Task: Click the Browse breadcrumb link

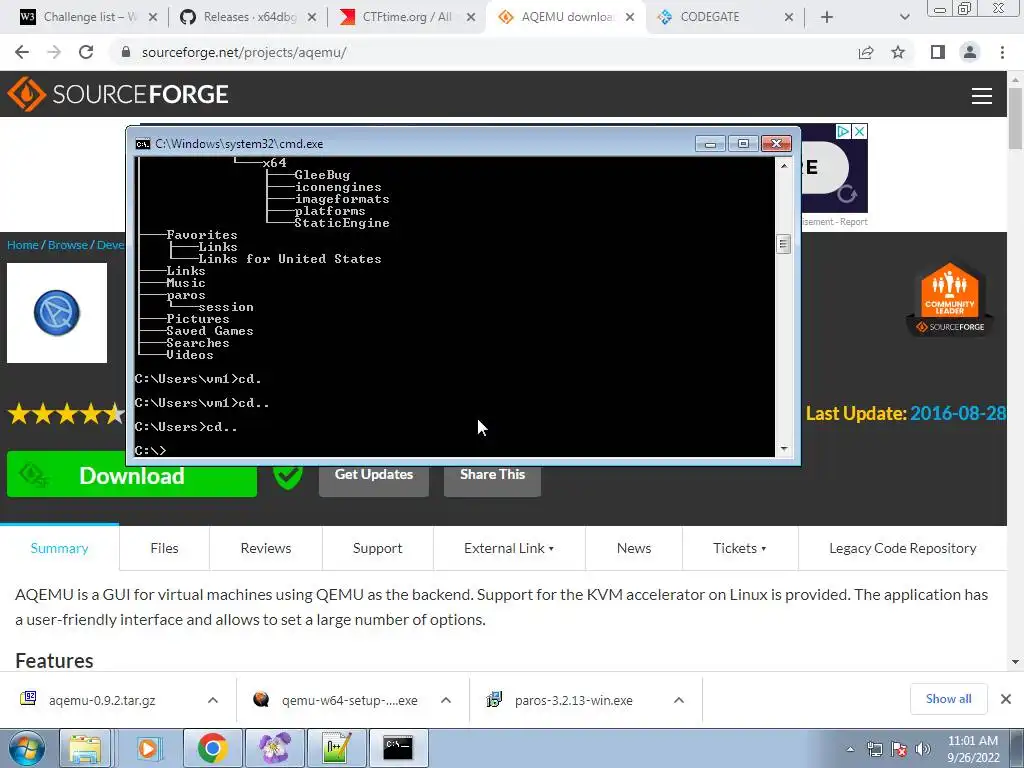Action: (x=68, y=245)
